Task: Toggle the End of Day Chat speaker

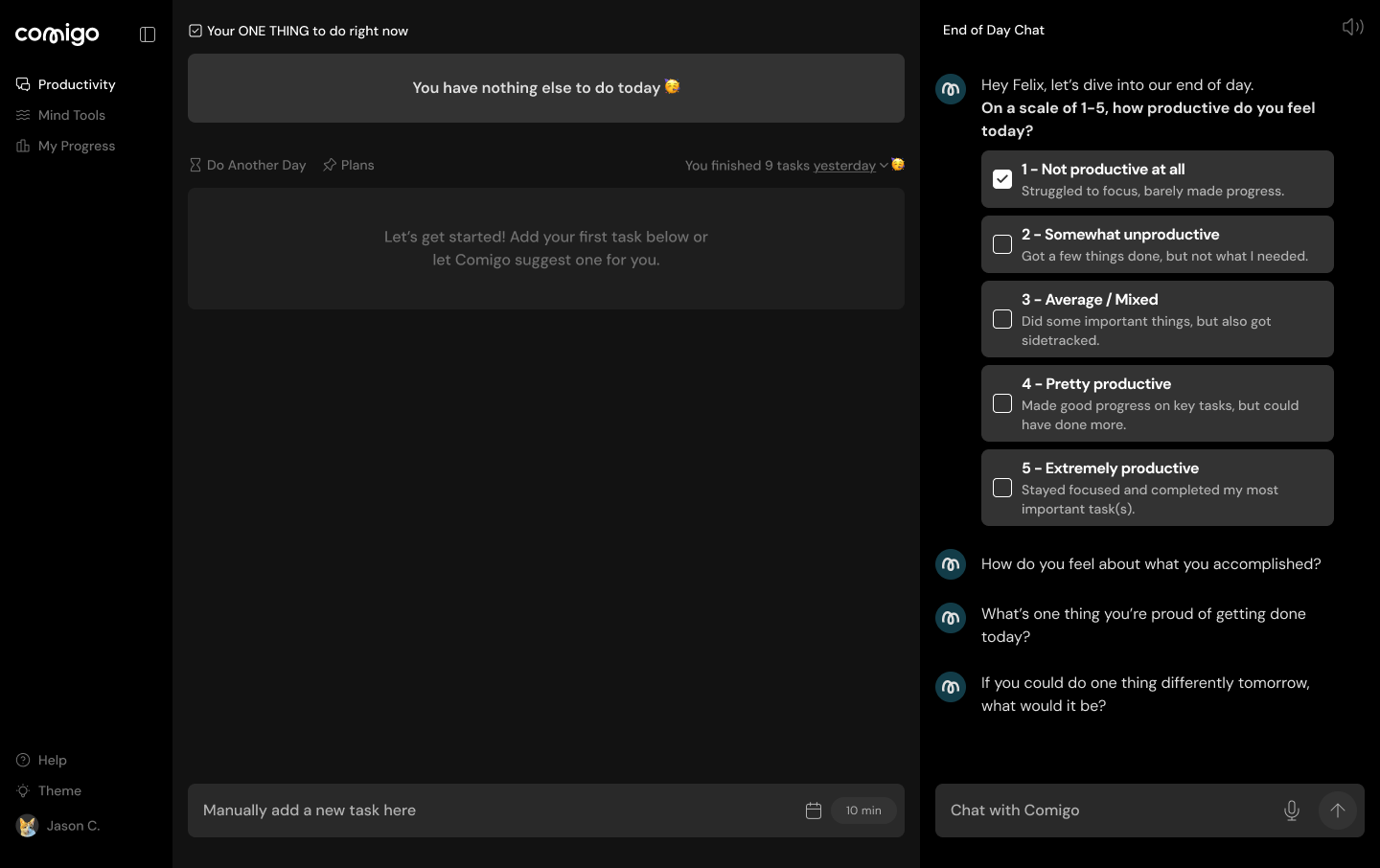Action: pos(1353,27)
